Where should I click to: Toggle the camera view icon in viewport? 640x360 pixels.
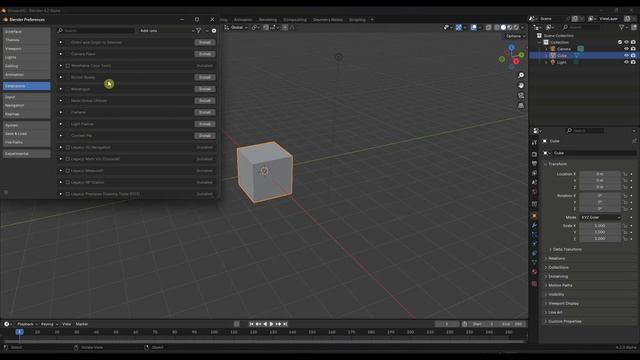coord(521,96)
